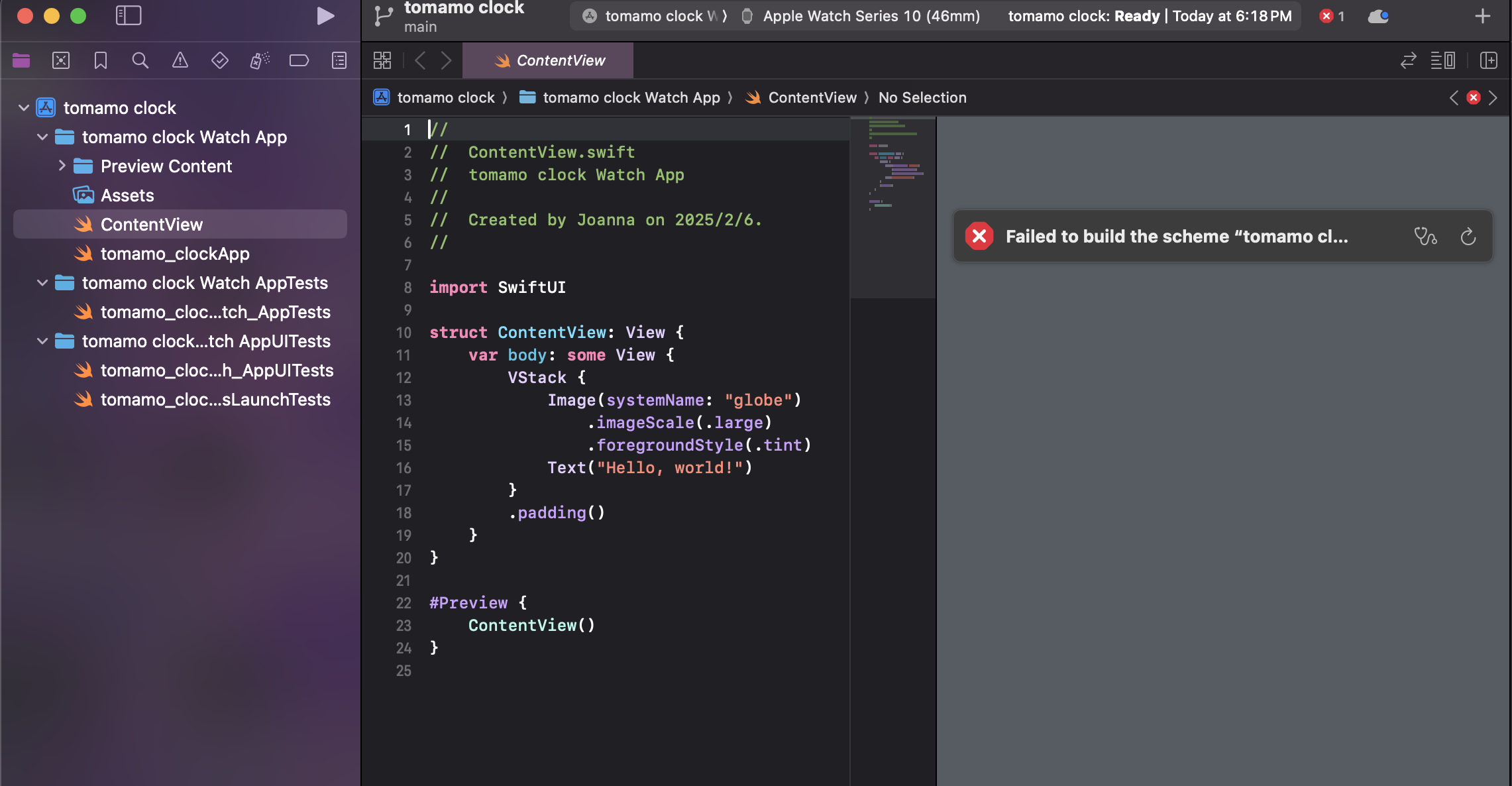Select Apple Watch Series 10 run destination

coord(861,16)
